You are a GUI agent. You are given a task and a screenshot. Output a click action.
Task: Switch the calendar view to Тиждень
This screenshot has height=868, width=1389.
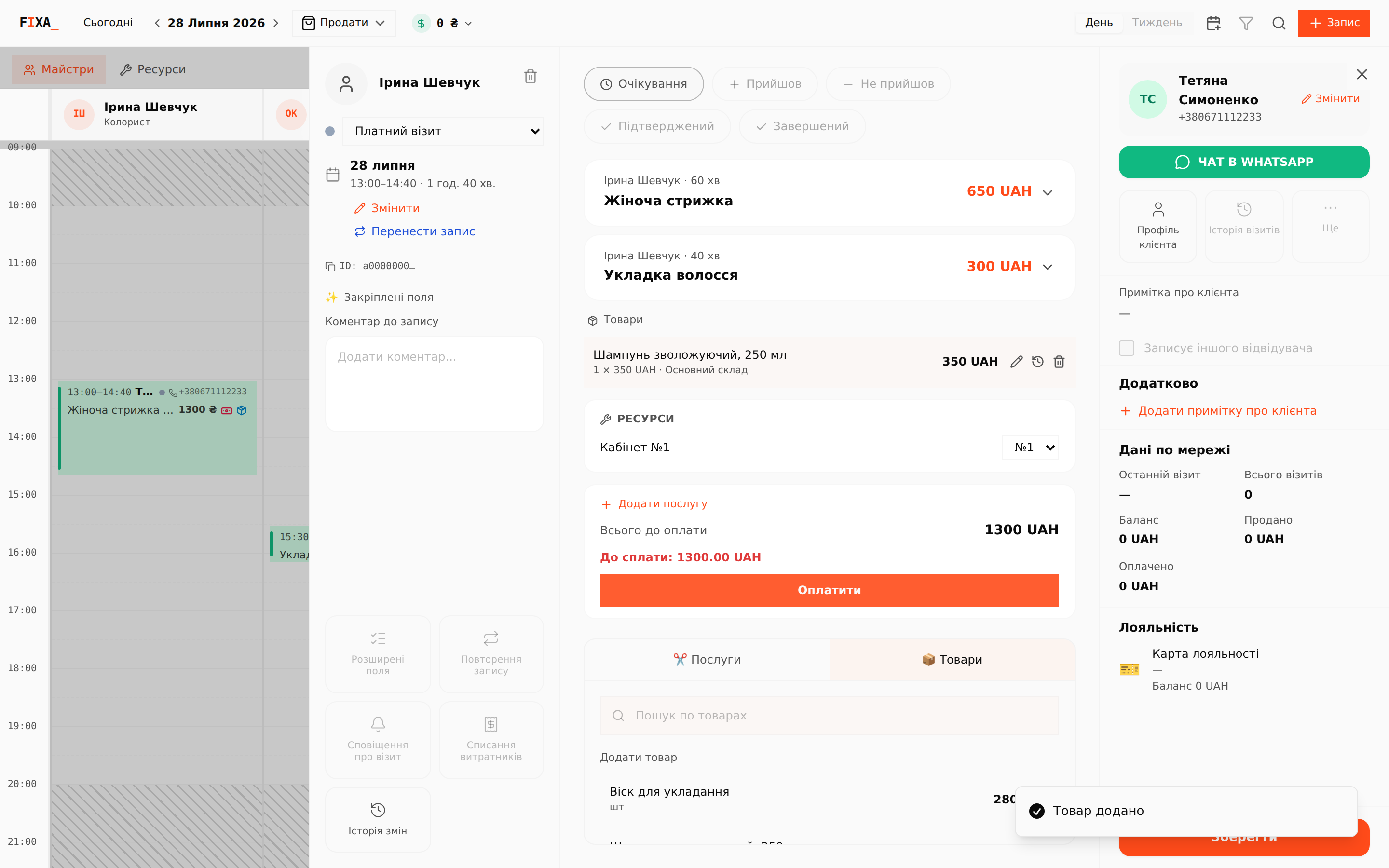click(1157, 22)
